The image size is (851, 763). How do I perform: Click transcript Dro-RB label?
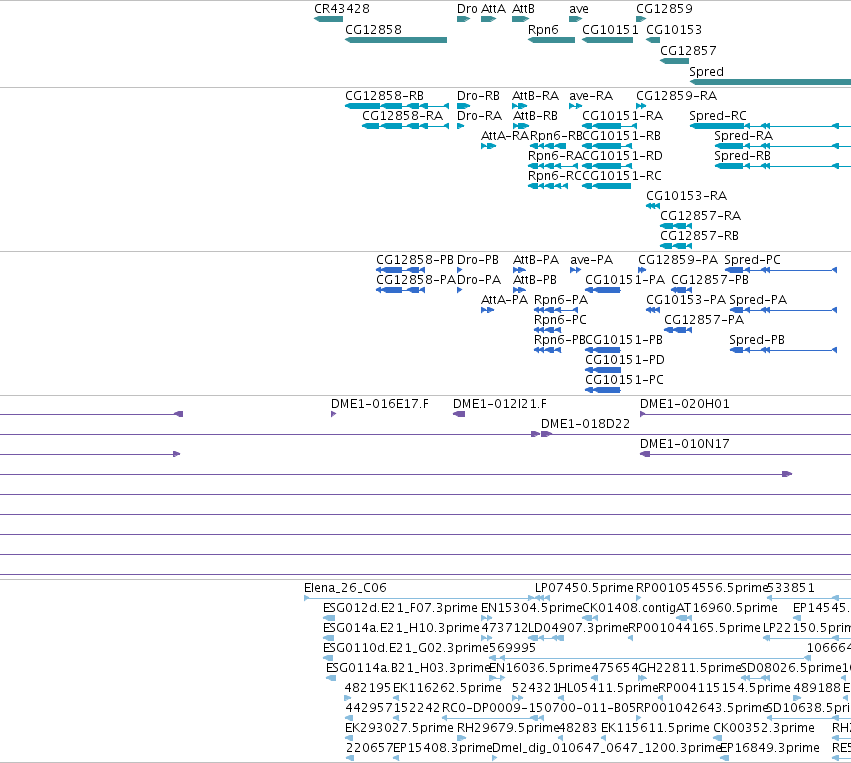pos(478,96)
